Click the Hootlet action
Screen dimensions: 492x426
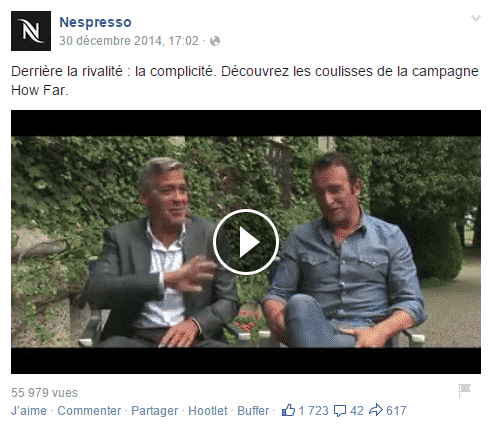coord(208,411)
